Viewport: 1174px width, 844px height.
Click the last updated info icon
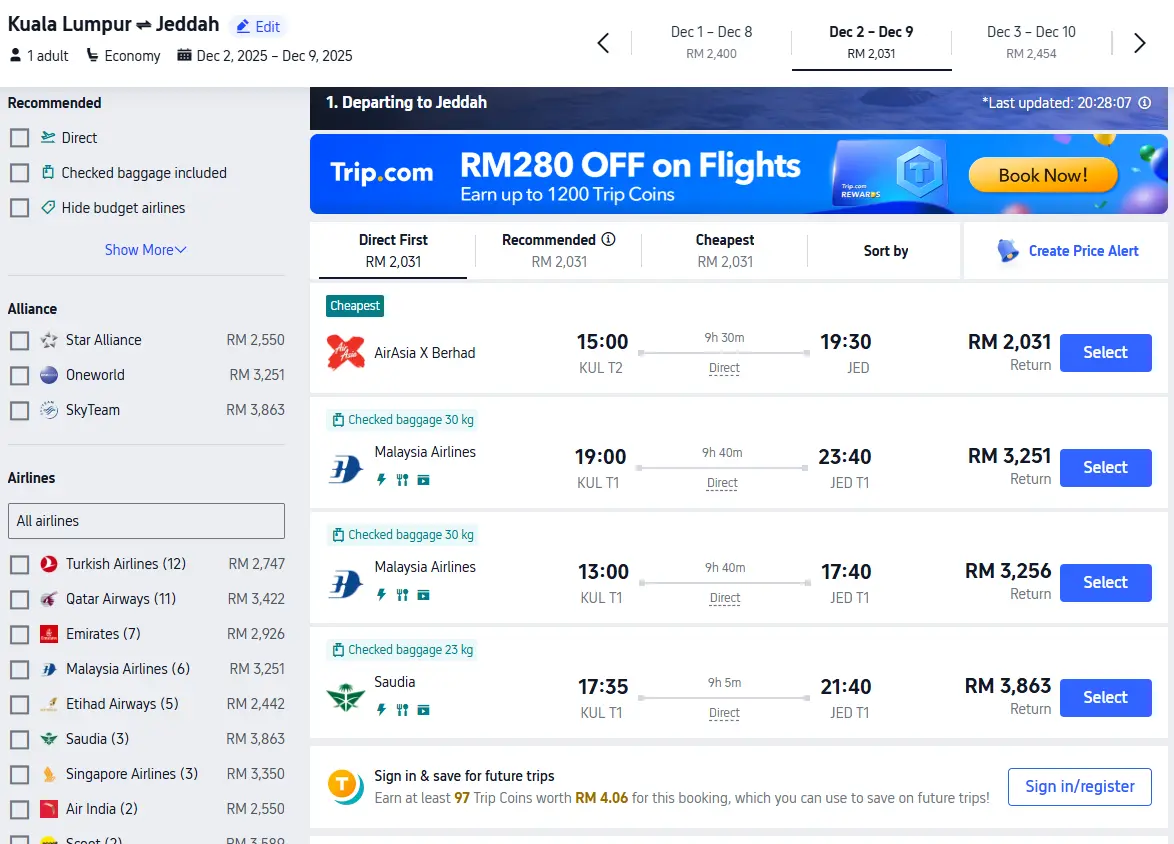tap(1145, 103)
